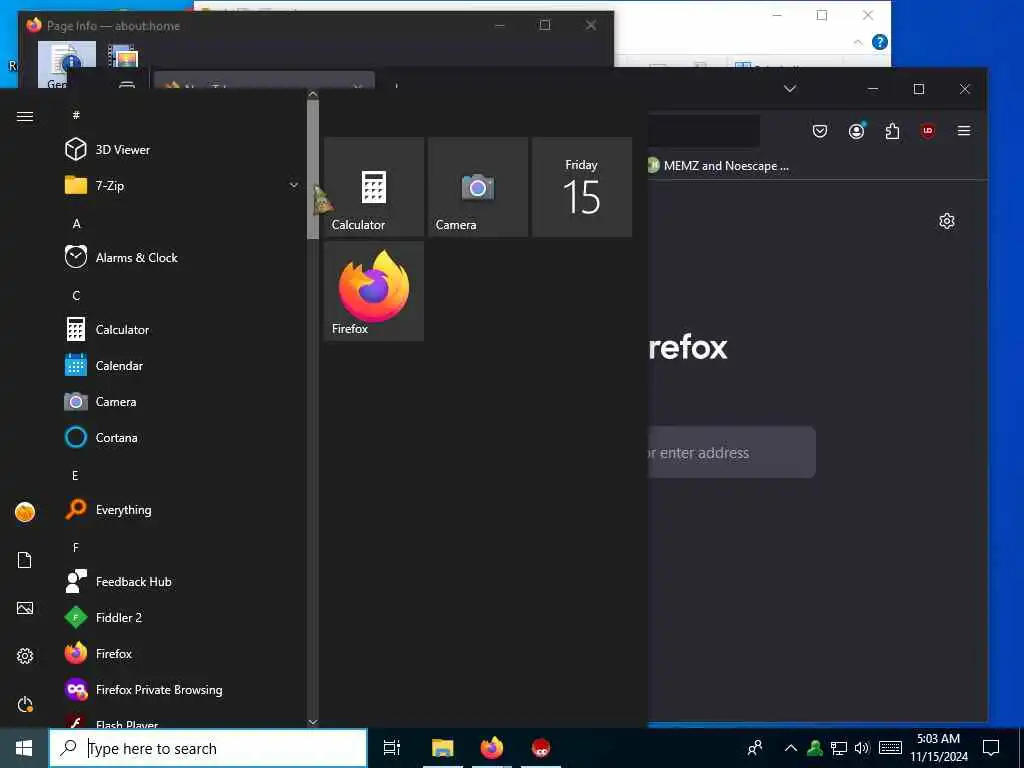Screen dimensions: 1024x768
Task: Open the Action Center notifications
Action: [x=991, y=748]
